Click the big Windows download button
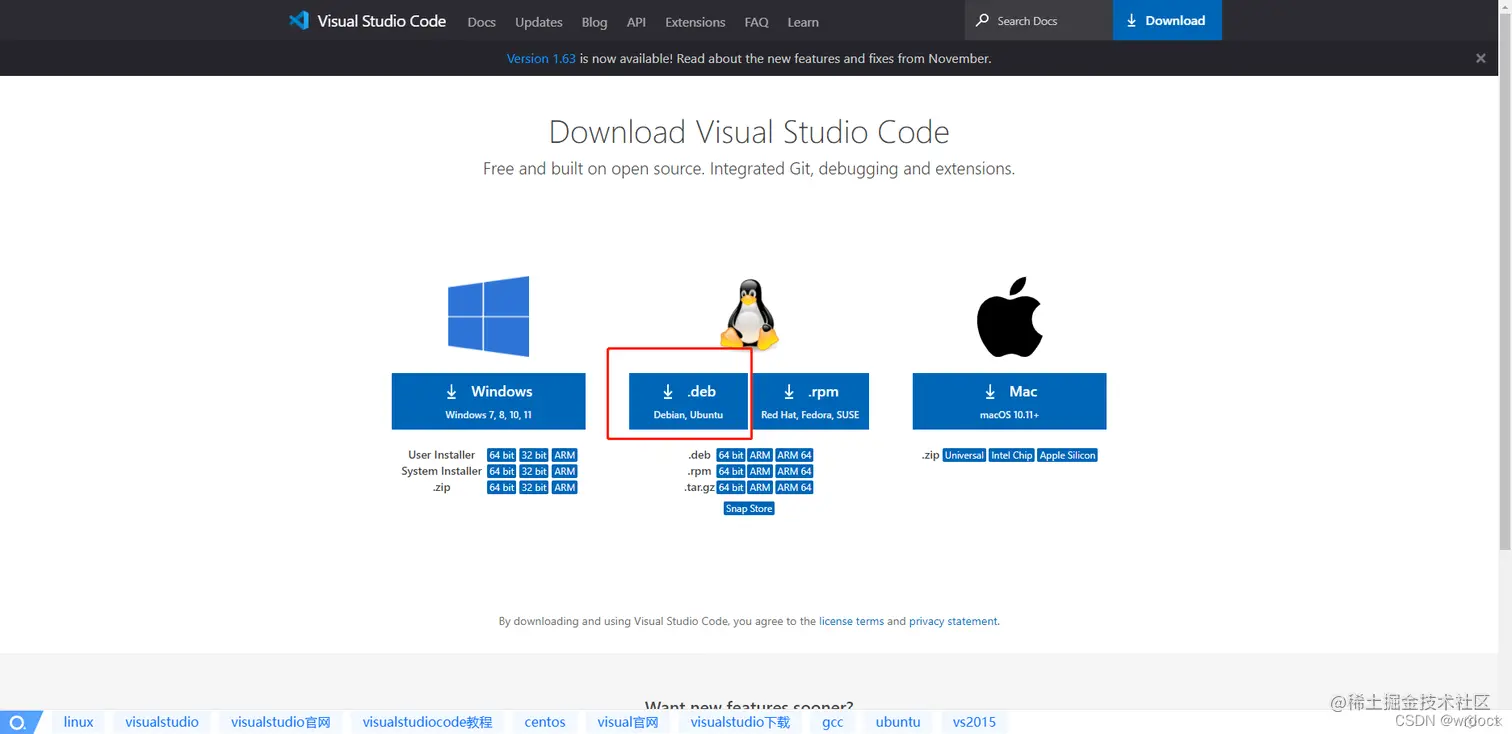The height and width of the screenshot is (734, 1512). pyautogui.click(x=488, y=401)
